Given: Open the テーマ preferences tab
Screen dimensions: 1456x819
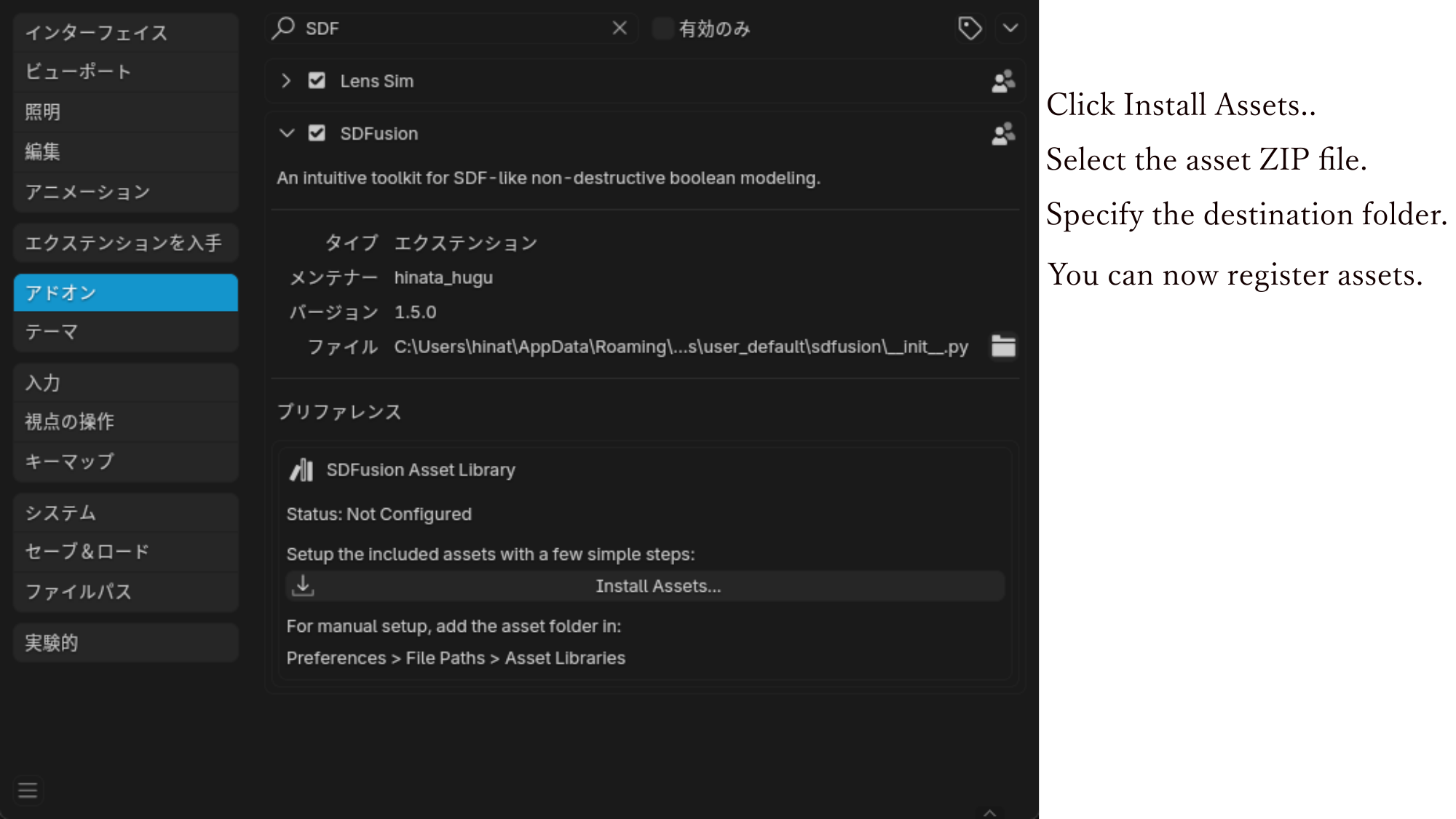Looking at the screenshot, I should click(126, 332).
